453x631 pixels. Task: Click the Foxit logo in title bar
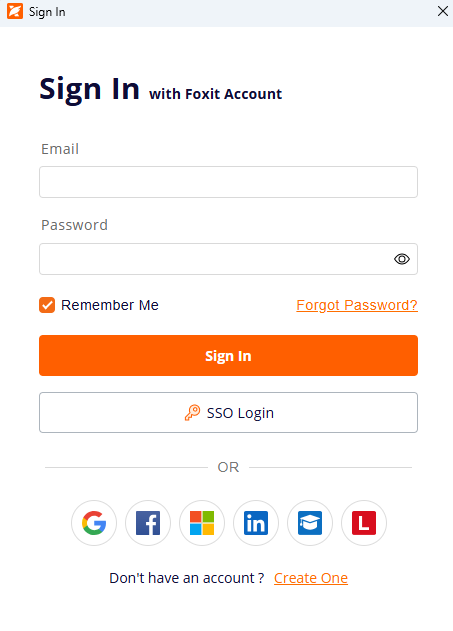tap(15, 11)
